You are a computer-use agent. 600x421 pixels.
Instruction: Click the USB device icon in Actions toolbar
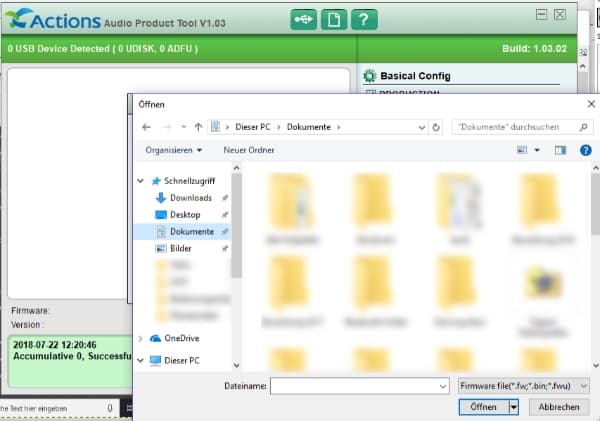click(x=303, y=19)
